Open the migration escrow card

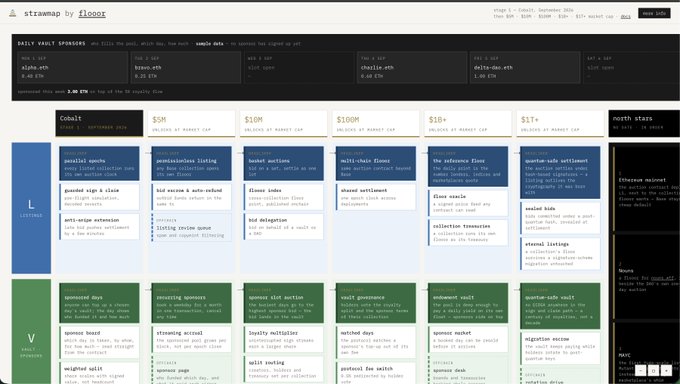point(560,348)
